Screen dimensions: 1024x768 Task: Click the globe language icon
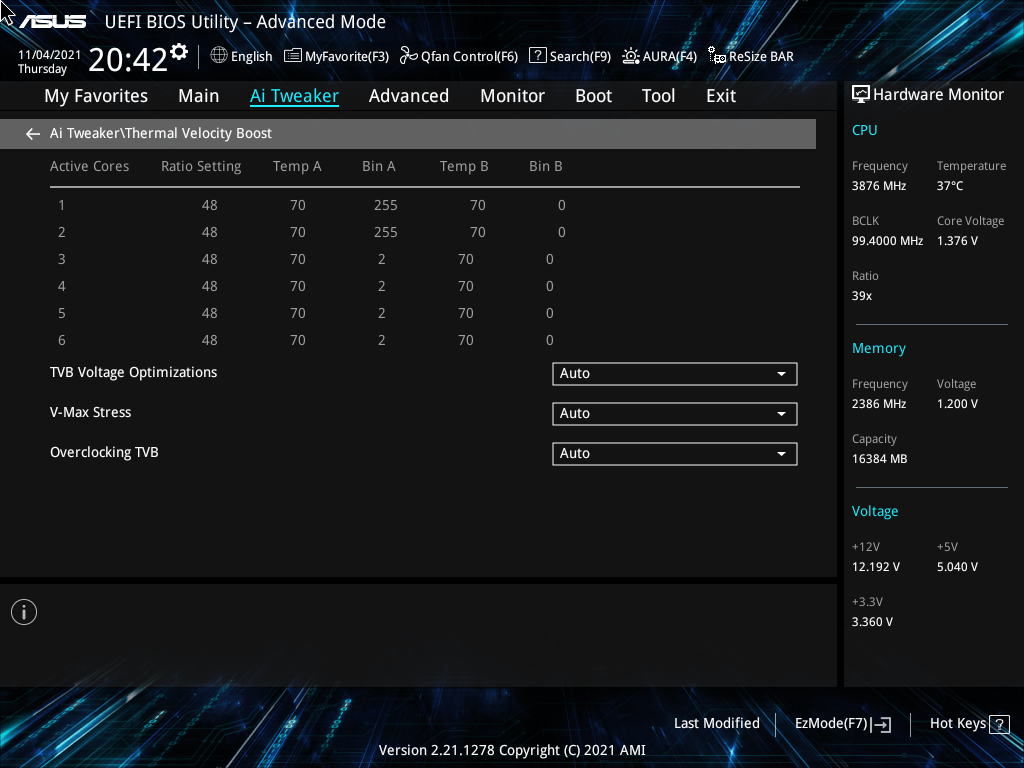click(219, 56)
